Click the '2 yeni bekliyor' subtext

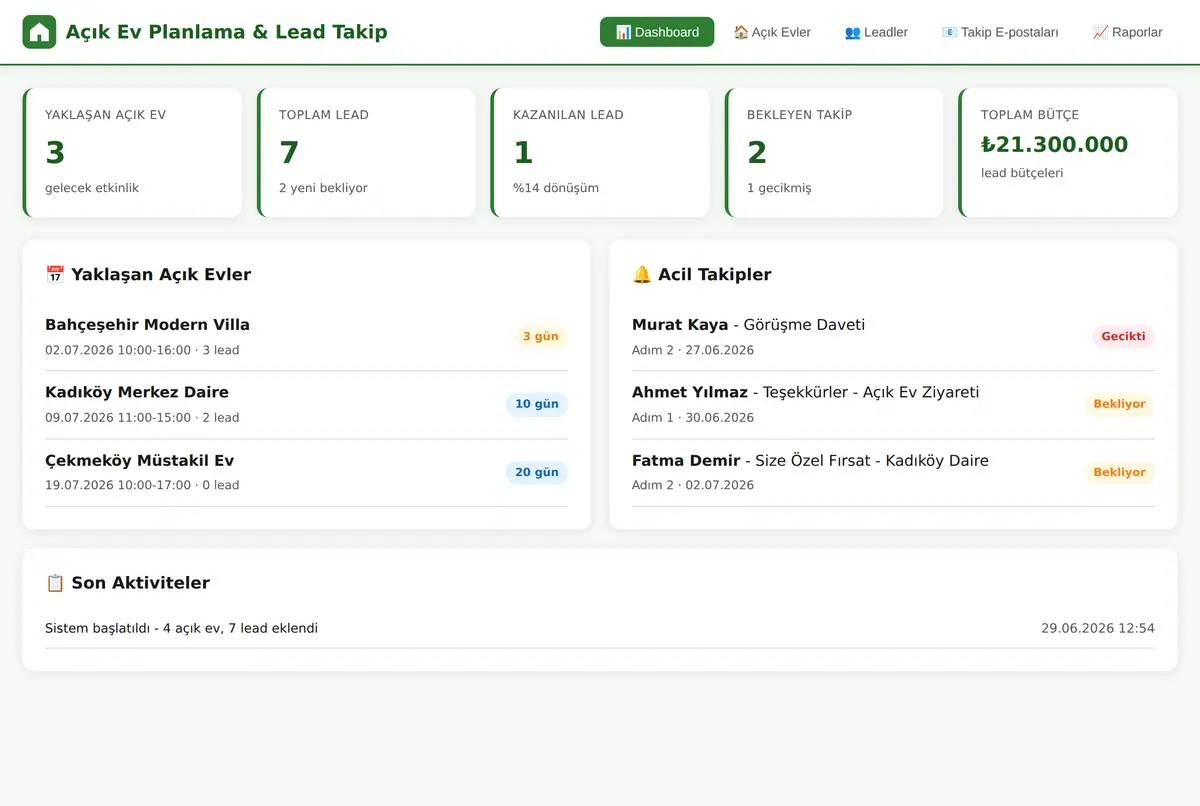[323, 188]
